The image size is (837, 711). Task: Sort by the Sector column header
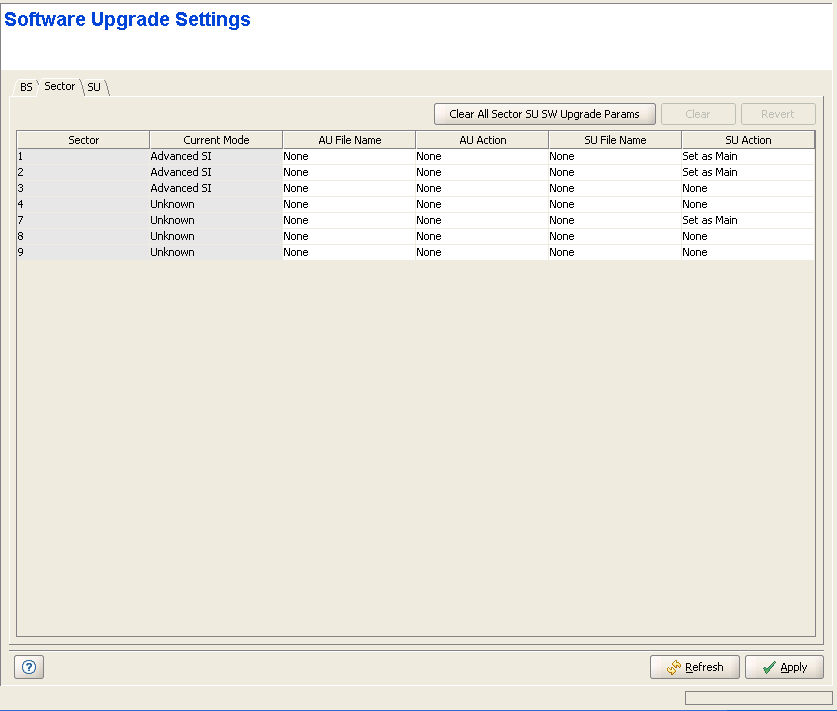pyautogui.click(x=83, y=140)
